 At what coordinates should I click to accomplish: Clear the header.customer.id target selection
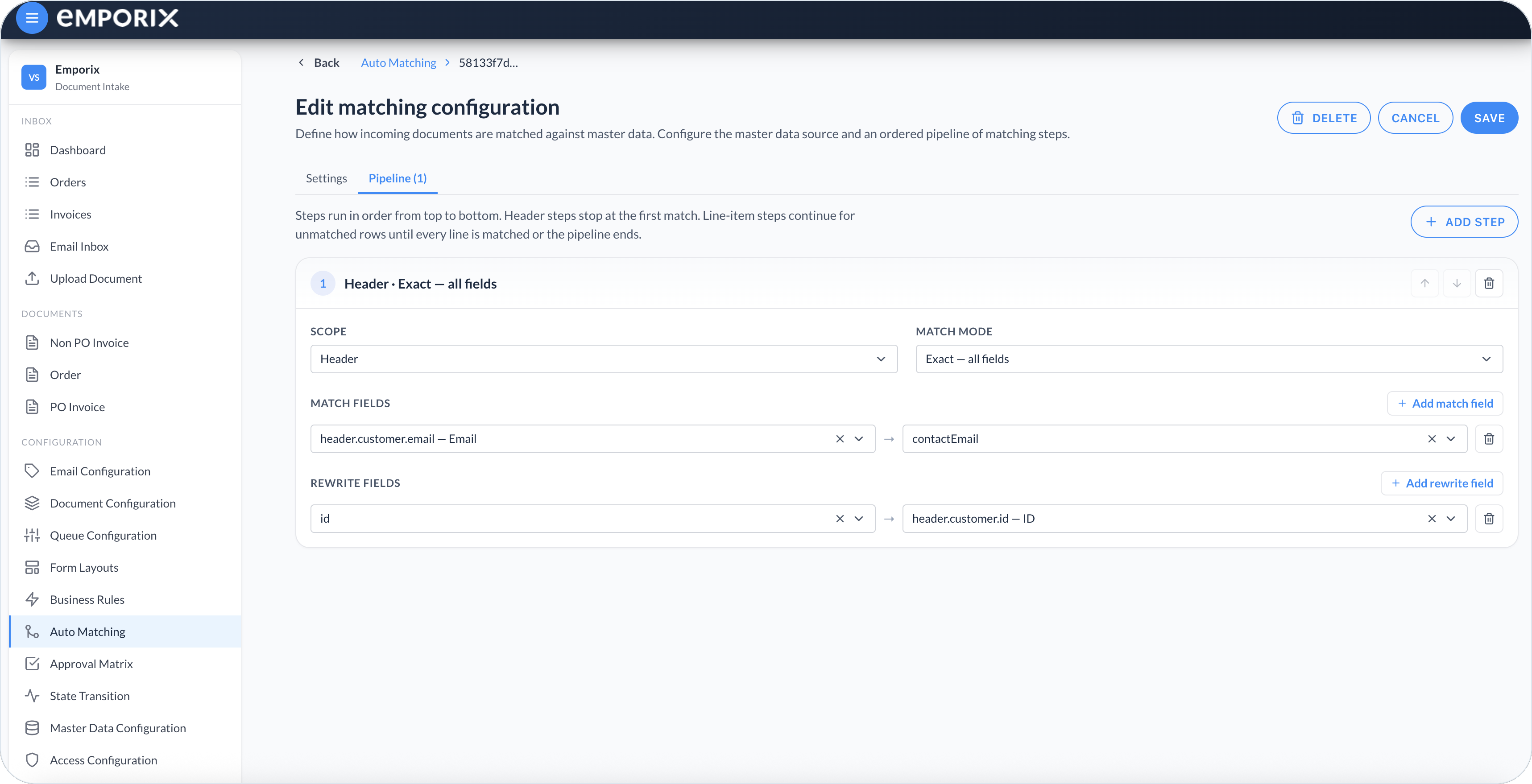pyautogui.click(x=1432, y=519)
